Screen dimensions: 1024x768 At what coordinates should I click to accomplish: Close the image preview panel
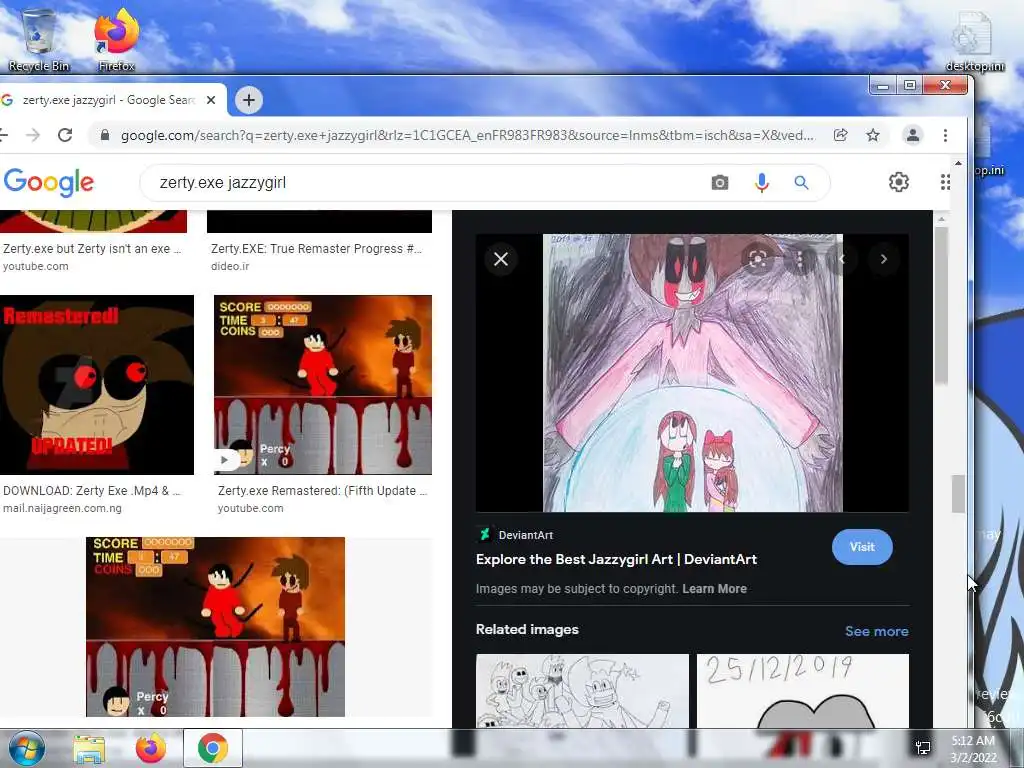pos(501,259)
